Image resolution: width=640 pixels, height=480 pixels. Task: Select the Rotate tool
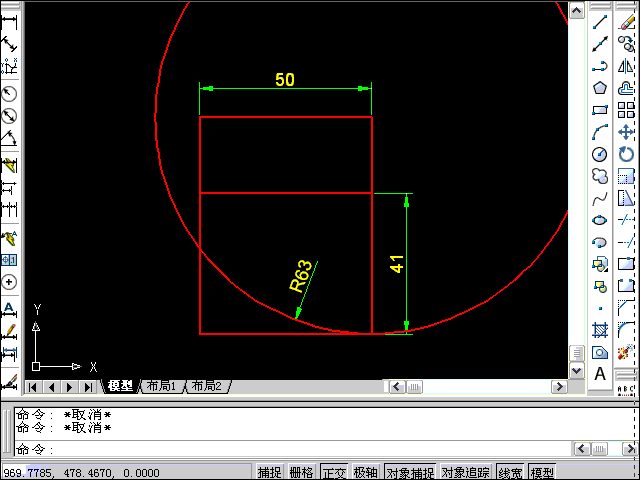click(x=626, y=154)
